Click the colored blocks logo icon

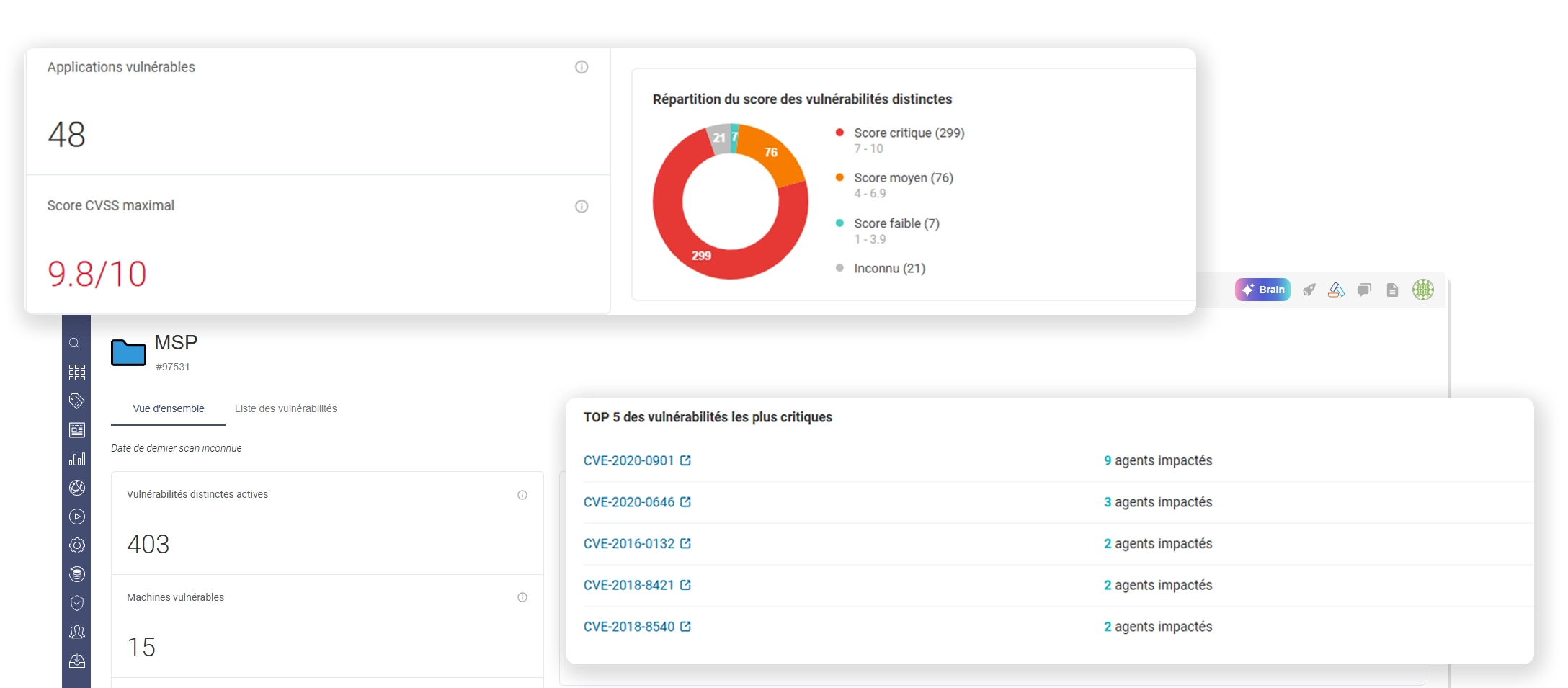(1337, 290)
